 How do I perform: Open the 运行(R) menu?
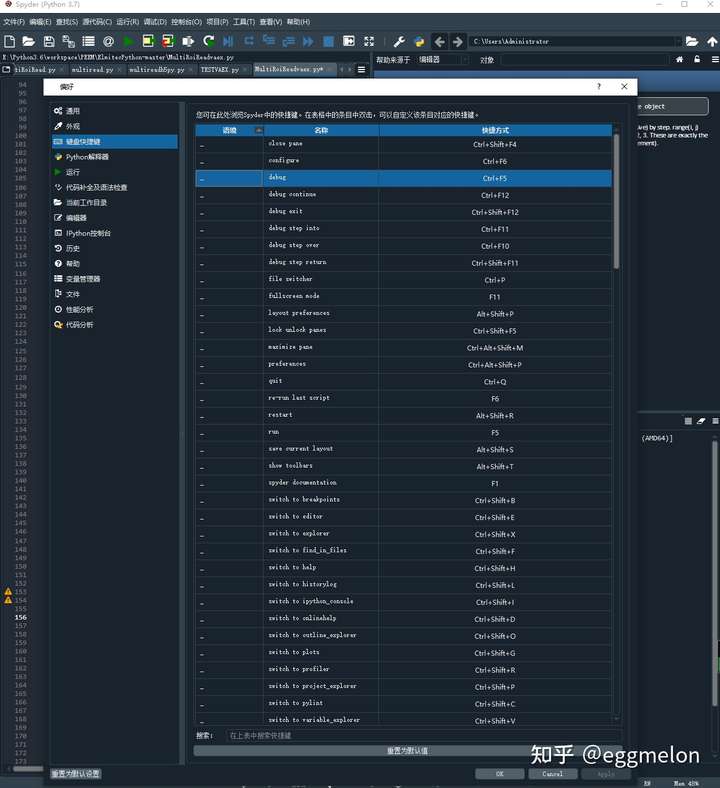pyautogui.click(x=128, y=22)
